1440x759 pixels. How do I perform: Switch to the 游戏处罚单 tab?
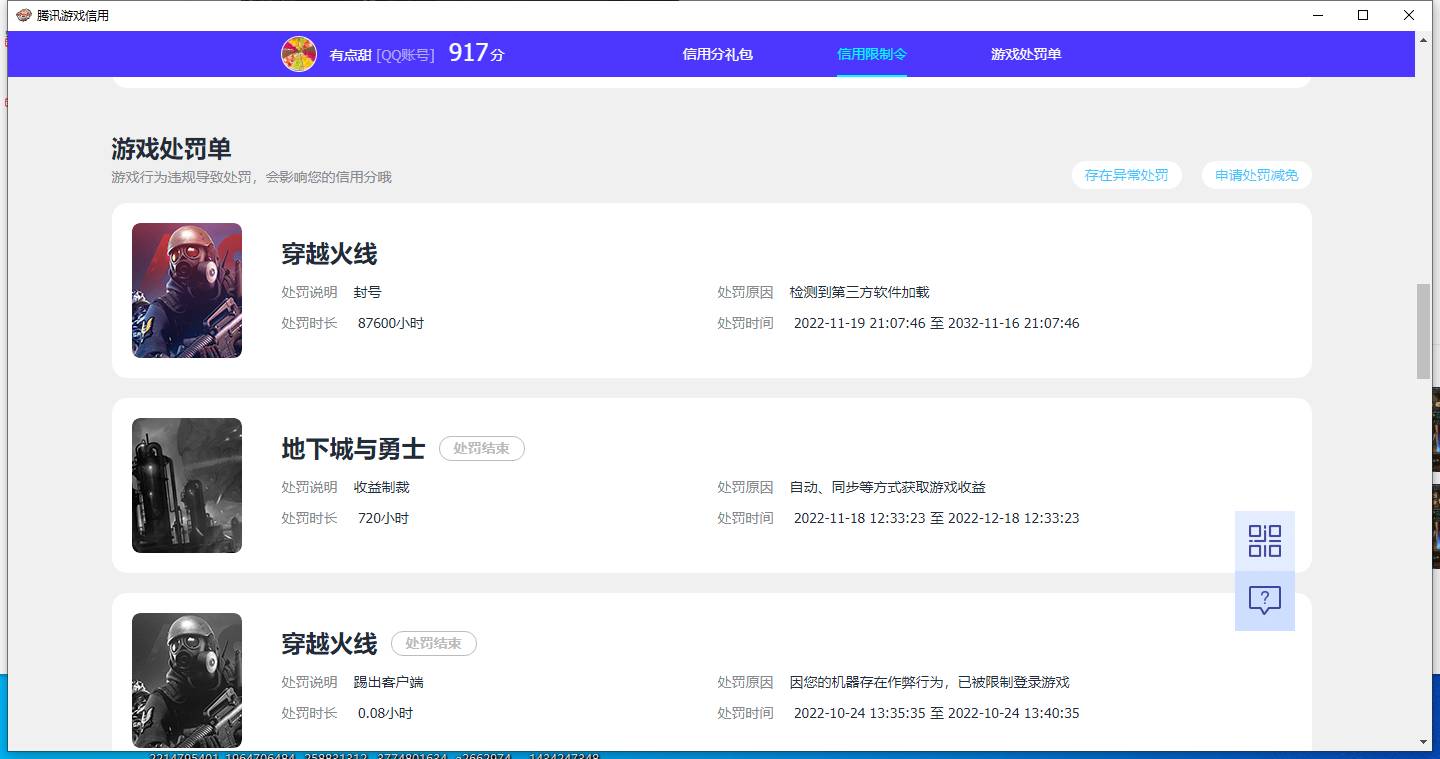pos(1026,54)
